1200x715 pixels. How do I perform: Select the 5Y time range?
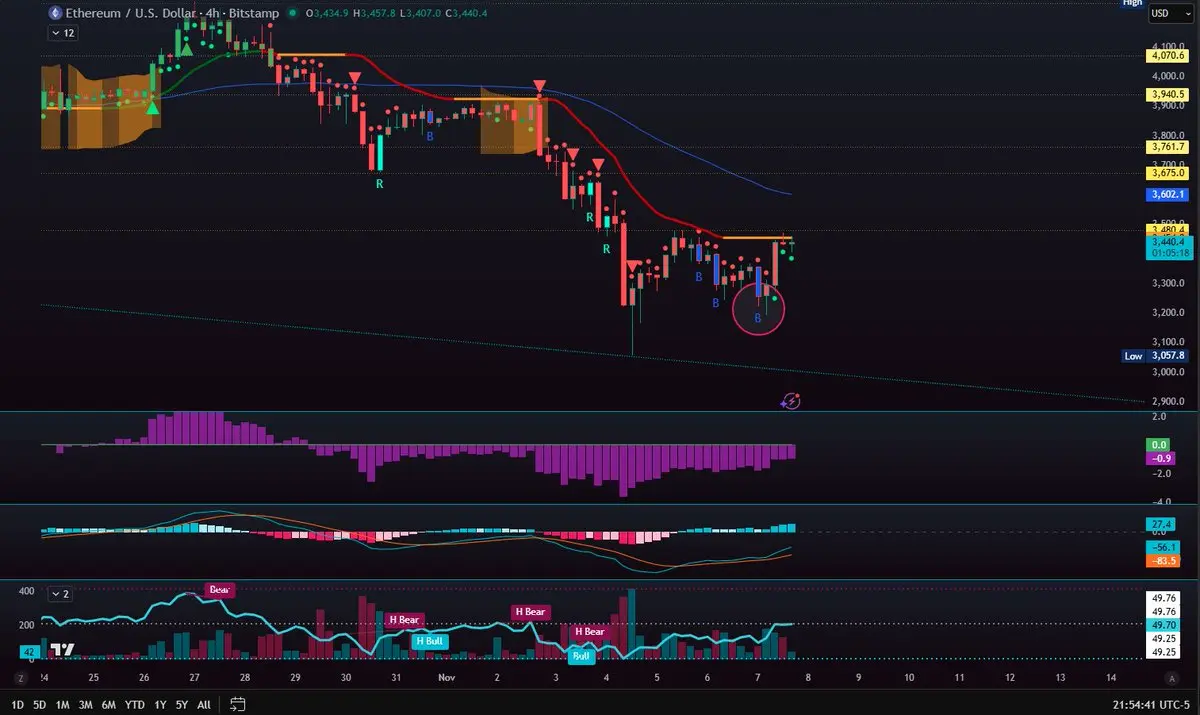pos(182,704)
